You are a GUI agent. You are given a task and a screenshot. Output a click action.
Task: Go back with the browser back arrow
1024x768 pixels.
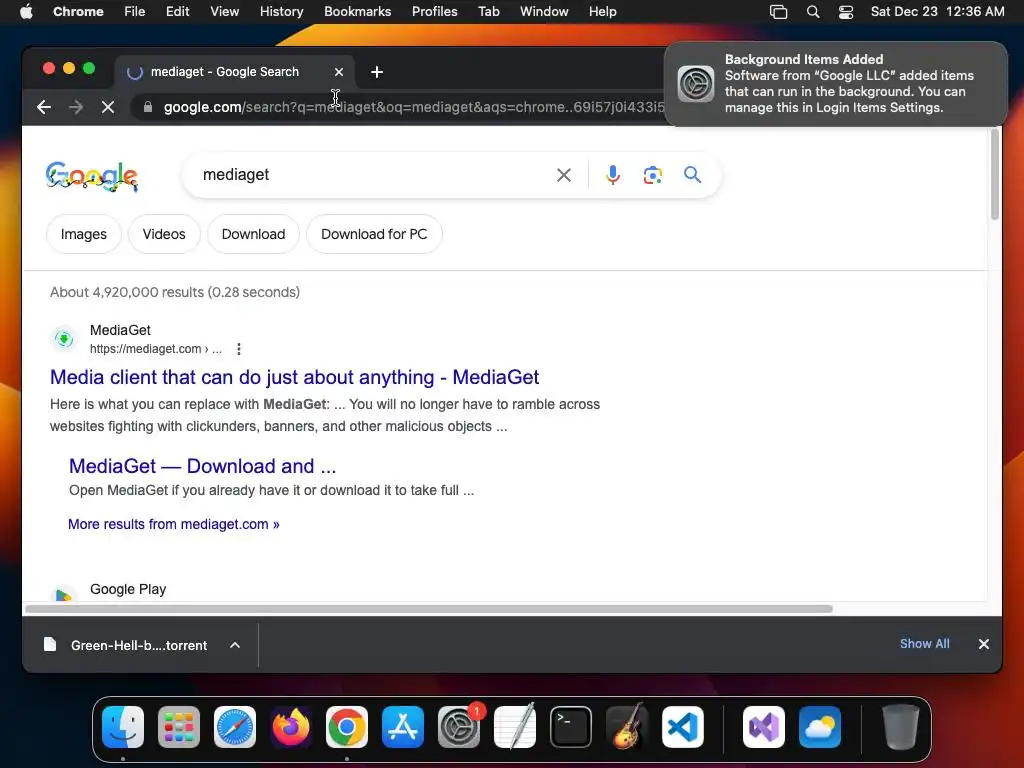[x=44, y=107]
